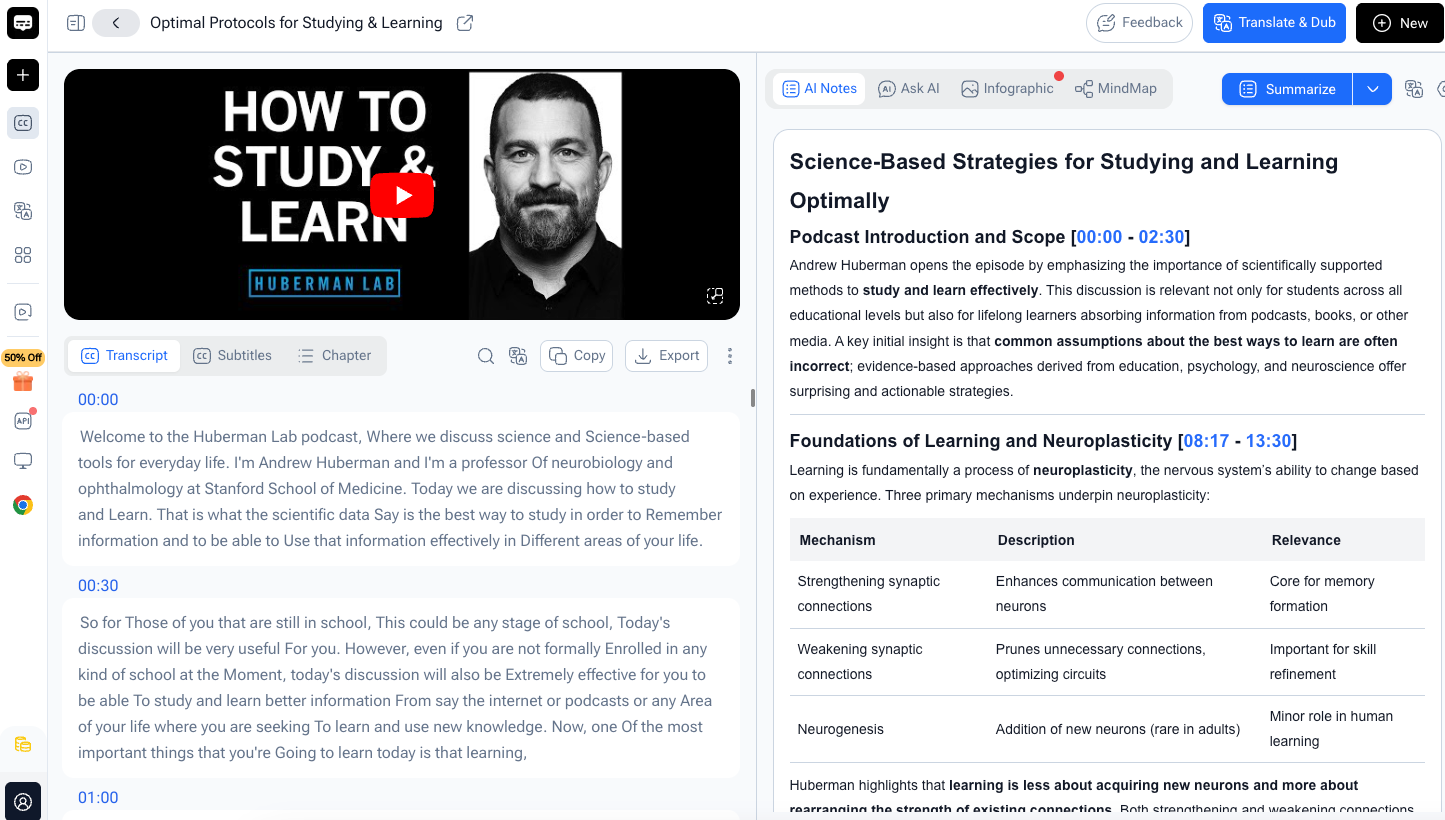
Task: Click the plus icon in the sidebar
Action: 23,75
